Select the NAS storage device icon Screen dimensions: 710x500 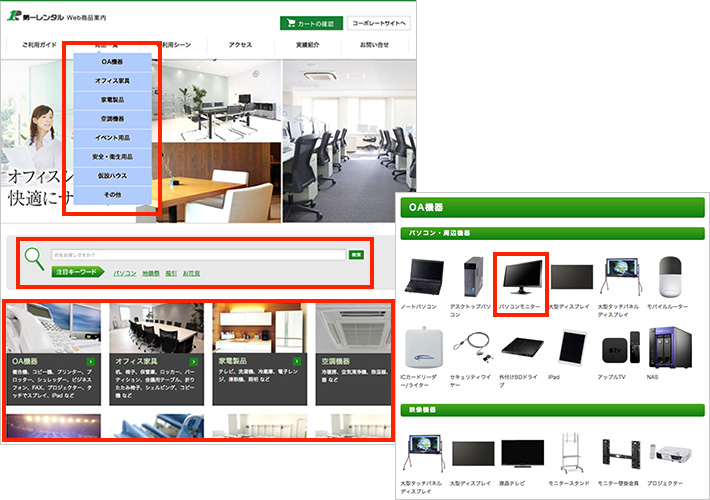coord(672,348)
